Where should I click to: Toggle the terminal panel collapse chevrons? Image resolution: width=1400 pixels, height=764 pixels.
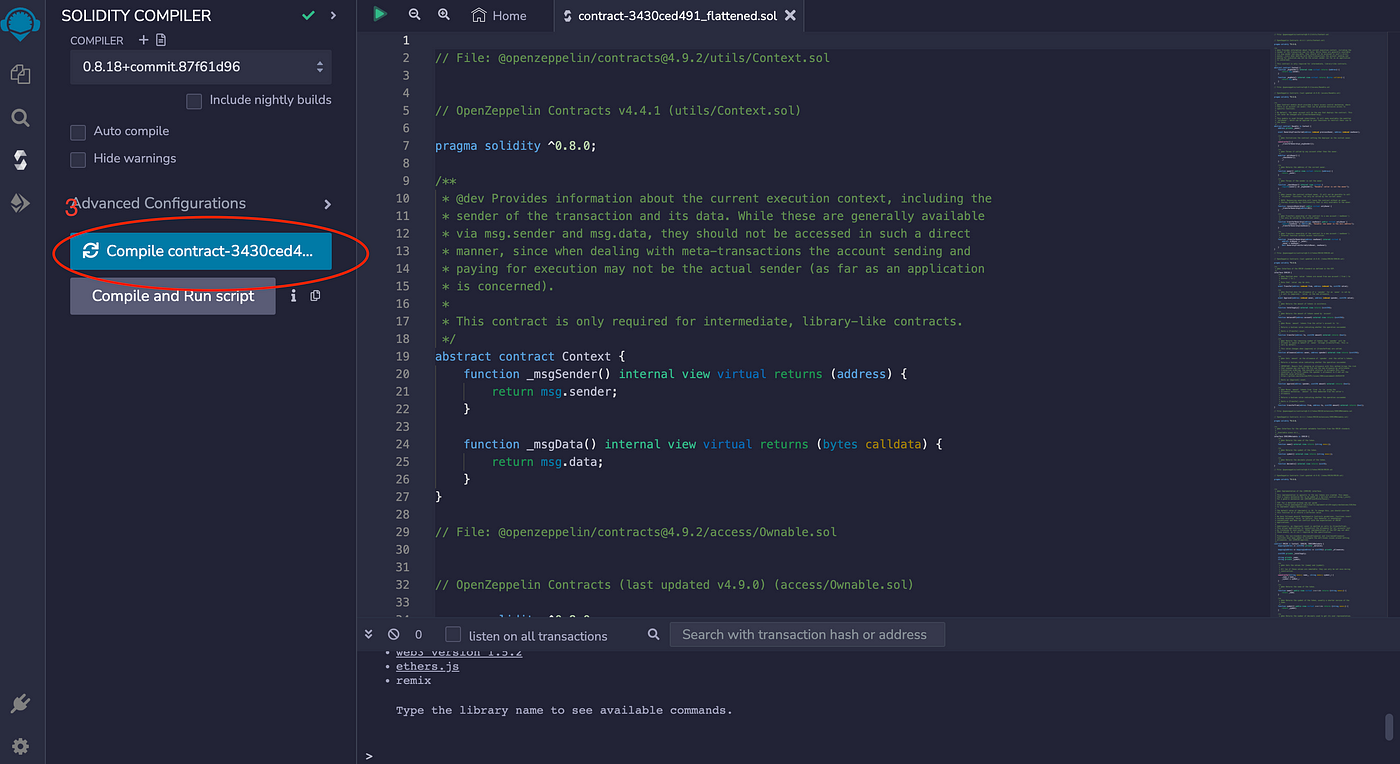tap(368, 634)
